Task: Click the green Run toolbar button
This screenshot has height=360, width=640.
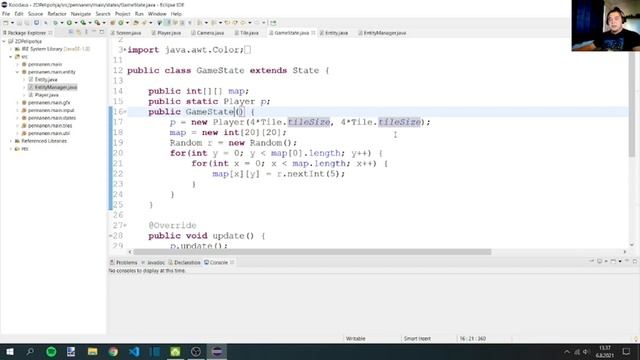Action: pyautogui.click(x=69, y=23)
